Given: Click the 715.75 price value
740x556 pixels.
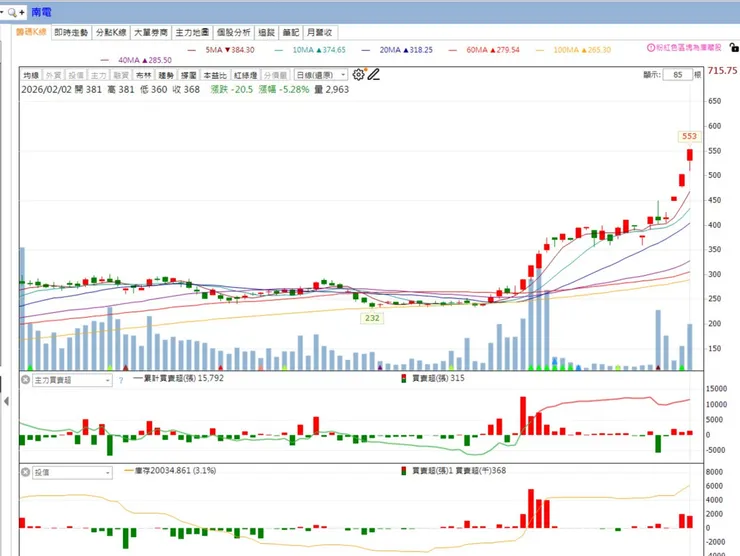Looking at the screenshot, I should point(723,71).
